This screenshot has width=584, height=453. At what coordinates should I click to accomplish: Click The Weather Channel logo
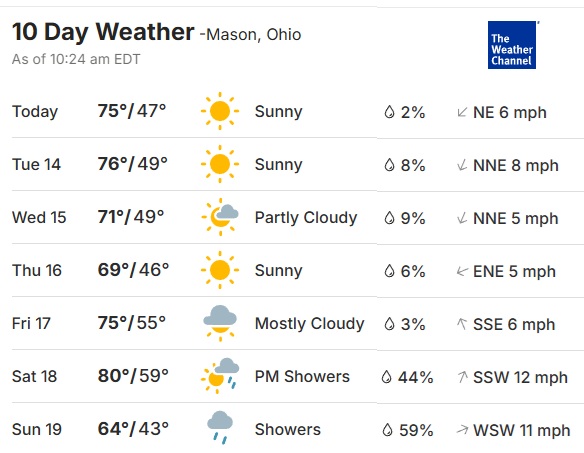click(512, 45)
